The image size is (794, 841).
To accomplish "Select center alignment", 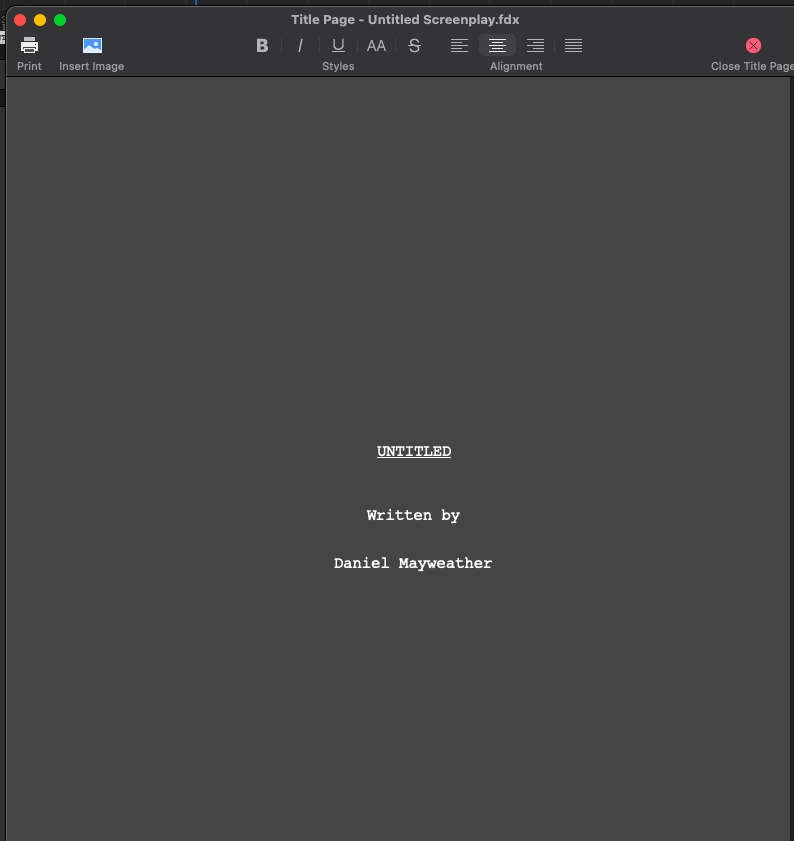I will 497,46.
